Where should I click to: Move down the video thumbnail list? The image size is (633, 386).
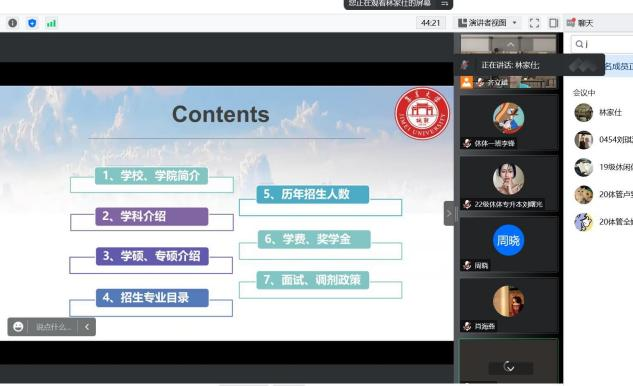[509, 367]
